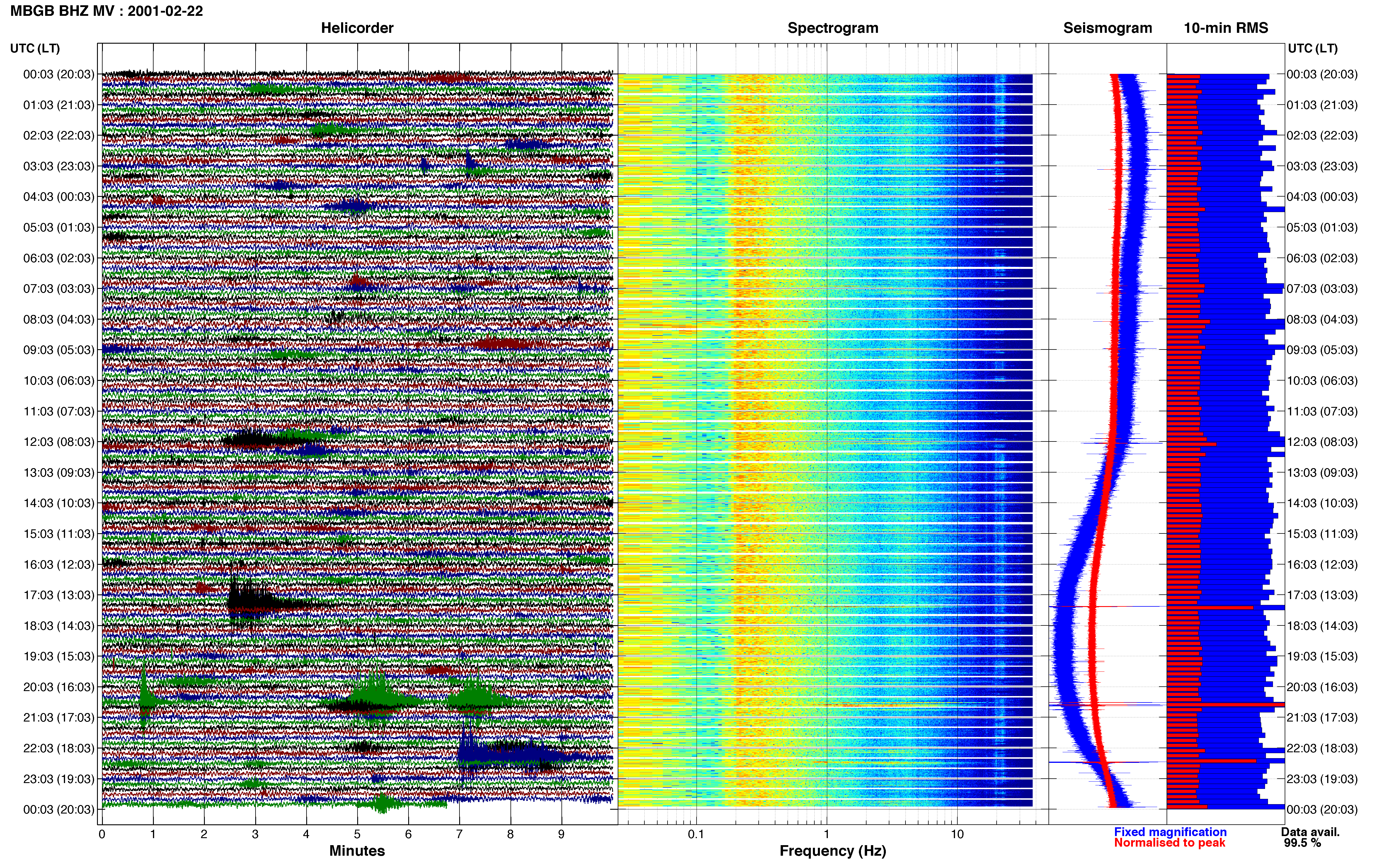Click the right time label '12:03 (08:03)'
Viewport: 1389px width, 868px height.
1322,442
